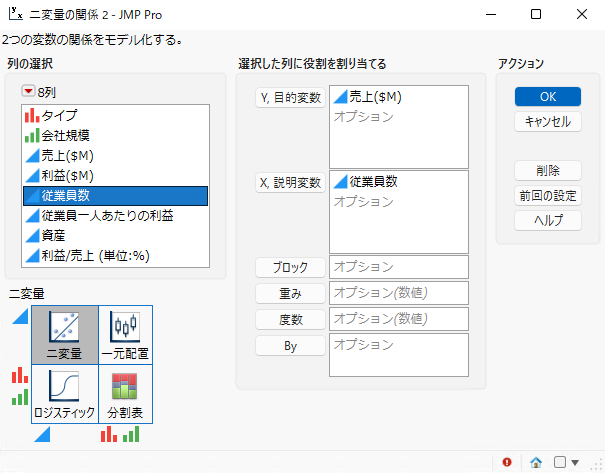
Task: Select 利益($M) in the column selection list
Action: pyautogui.click(x=116, y=176)
